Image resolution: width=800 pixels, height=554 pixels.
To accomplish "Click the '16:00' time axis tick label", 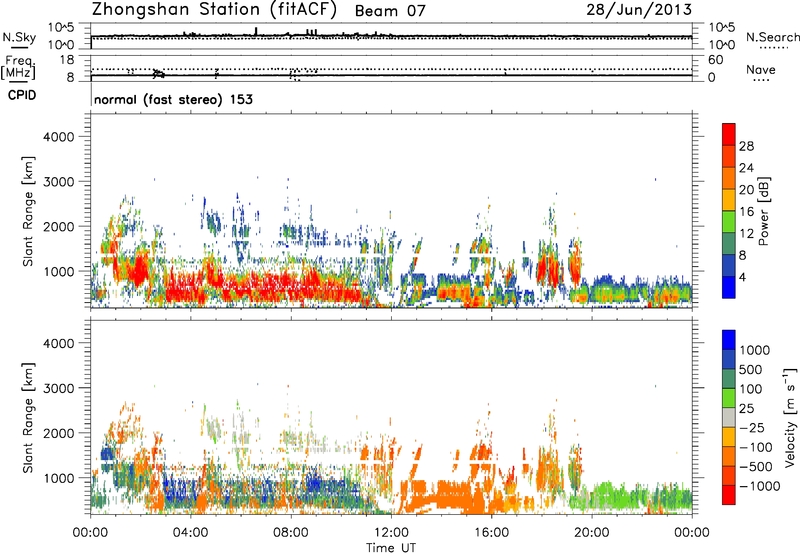I will [491, 533].
